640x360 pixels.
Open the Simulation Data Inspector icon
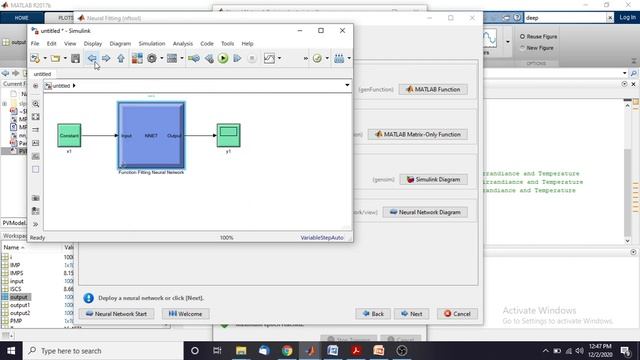tap(269, 58)
